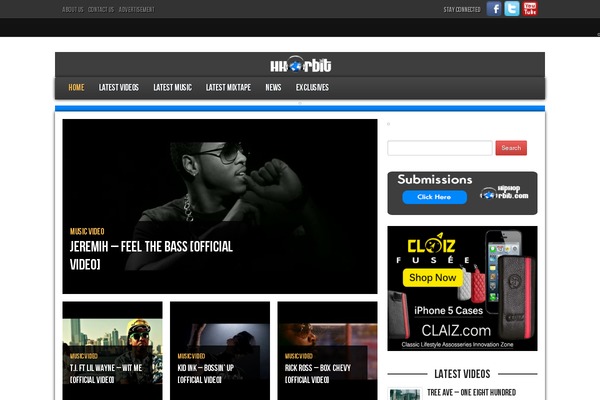Open the Exclusives menu item
Viewport: 600px width, 400px height.
[312, 88]
